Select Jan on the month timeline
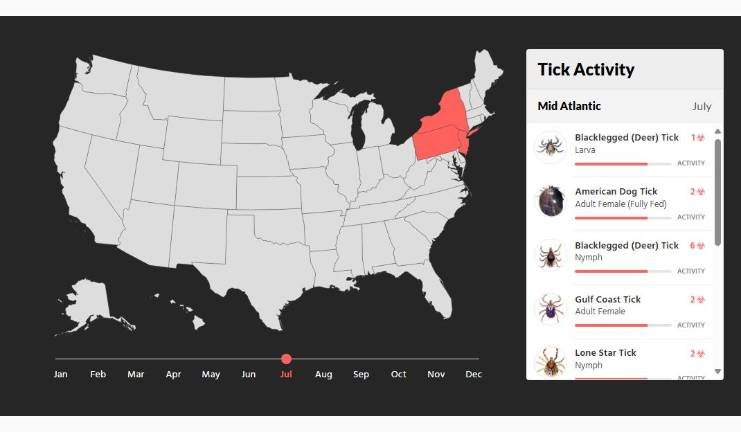The width and height of the screenshot is (741, 432). [x=60, y=374]
